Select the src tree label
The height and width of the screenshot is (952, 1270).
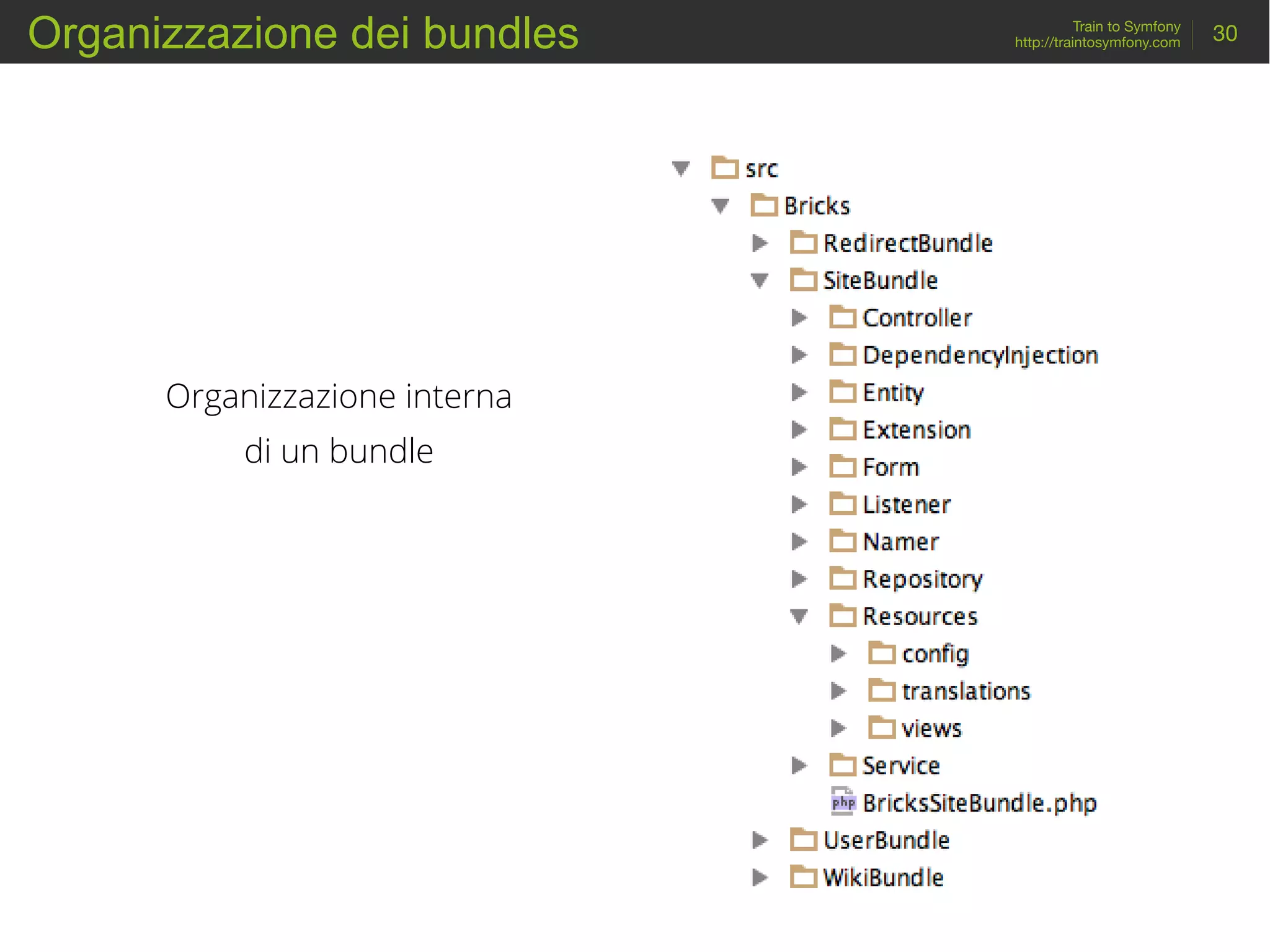point(762,169)
